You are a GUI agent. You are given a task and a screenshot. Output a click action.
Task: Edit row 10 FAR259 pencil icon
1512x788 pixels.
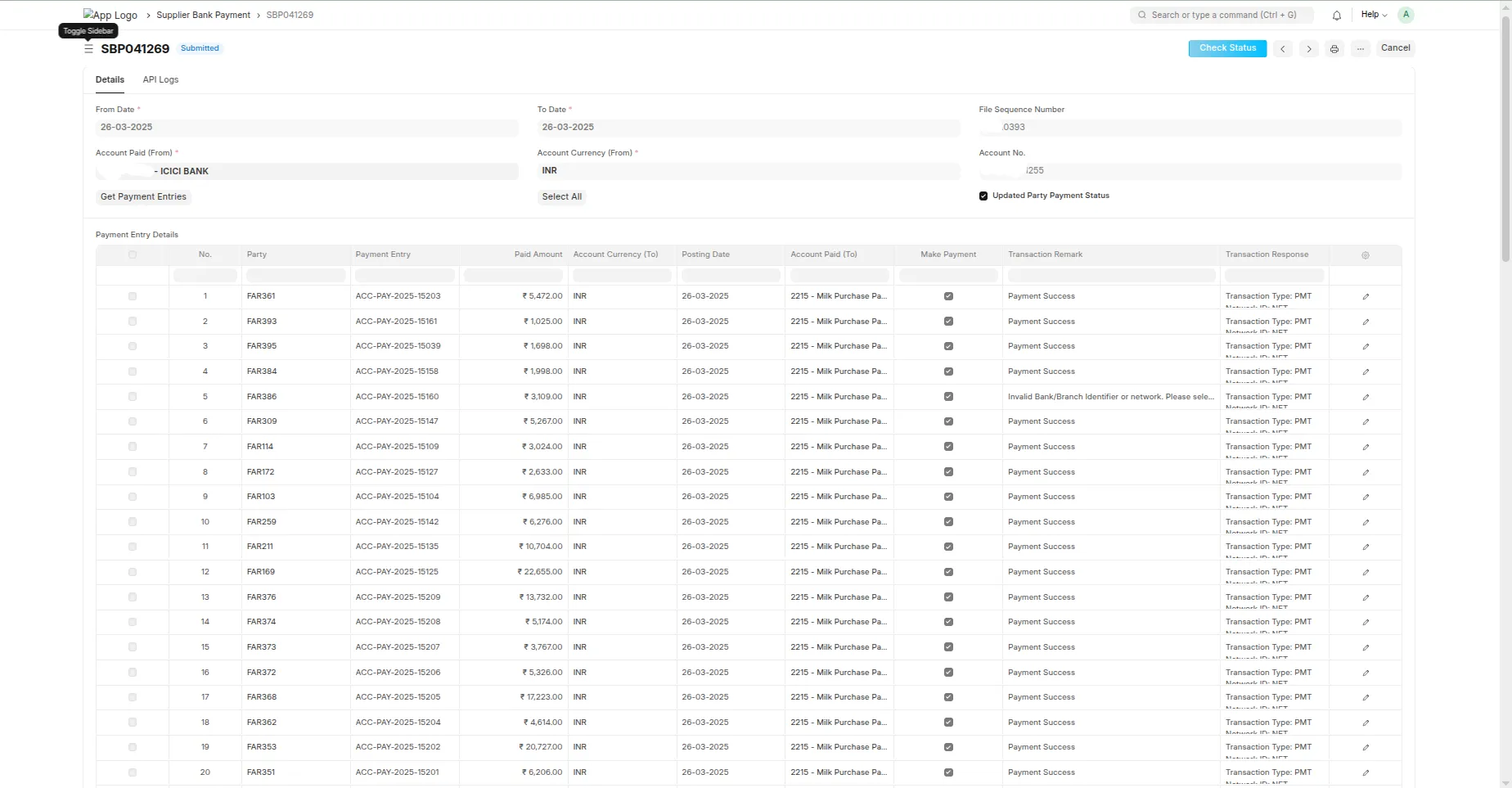point(1366,522)
